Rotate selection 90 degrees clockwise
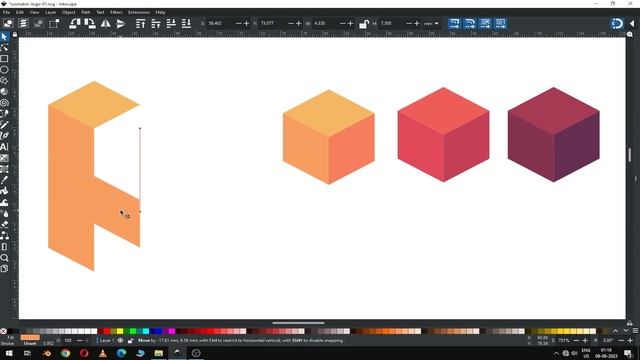Viewport: 640px width, 360px height. point(90,23)
